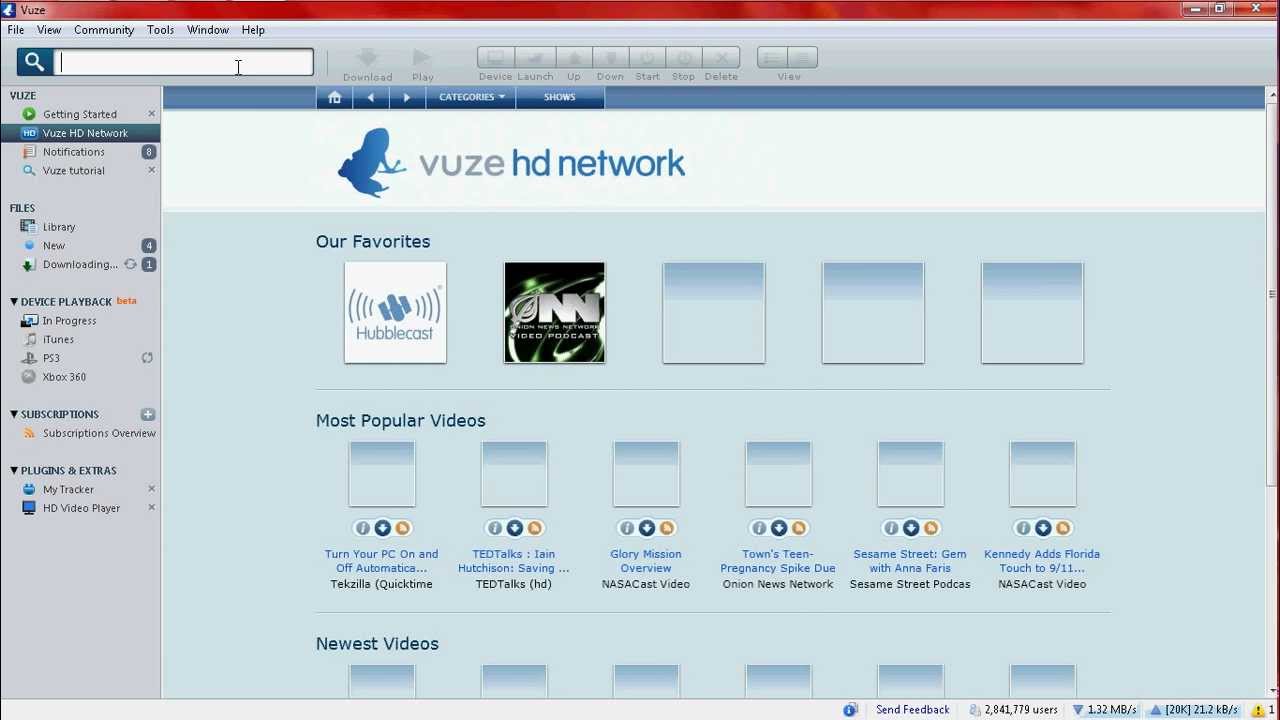Image resolution: width=1280 pixels, height=720 pixels.
Task: Open the File menu
Action: (x=16, y=30)
